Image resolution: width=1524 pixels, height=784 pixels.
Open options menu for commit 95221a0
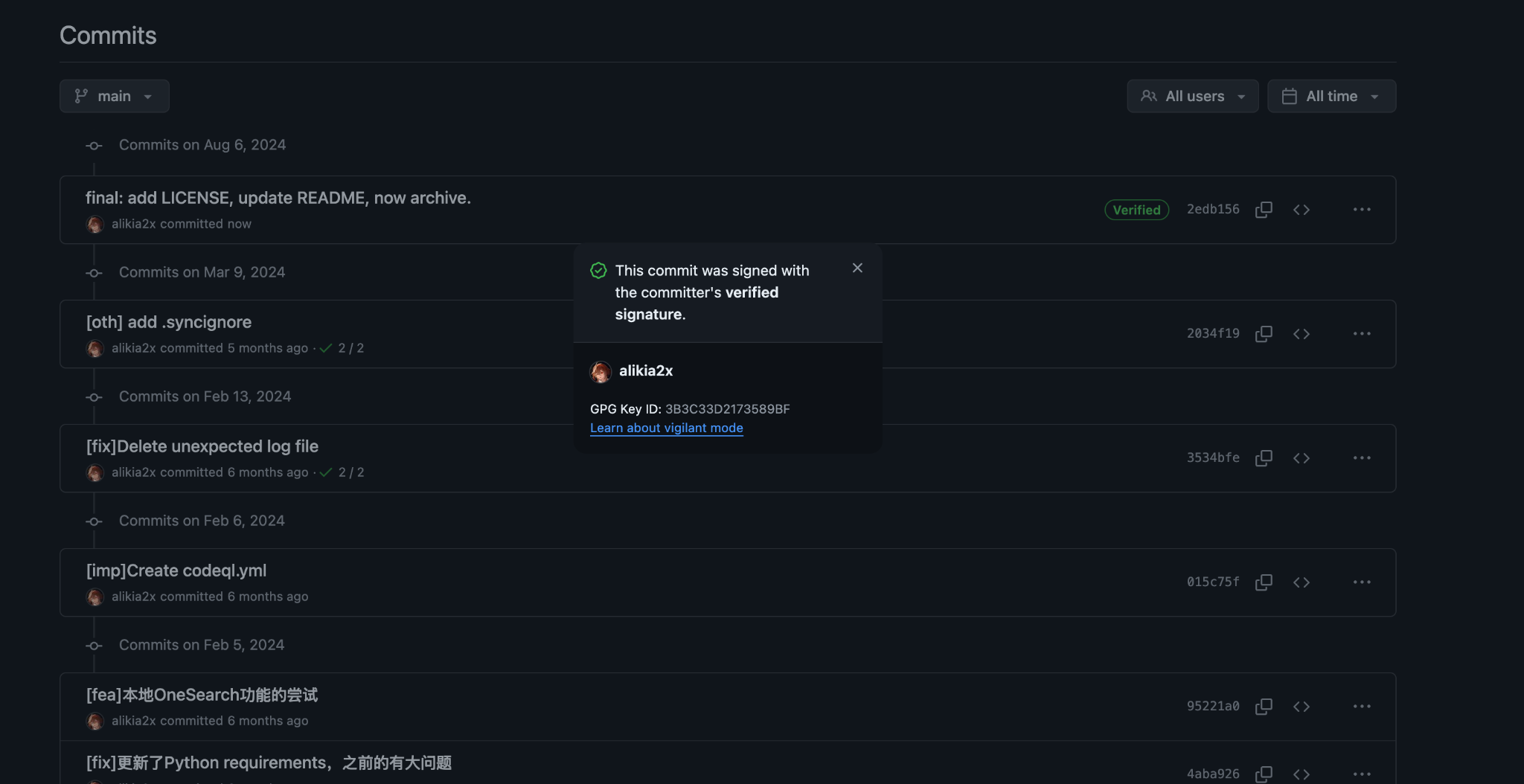(x=1362, y=706)
